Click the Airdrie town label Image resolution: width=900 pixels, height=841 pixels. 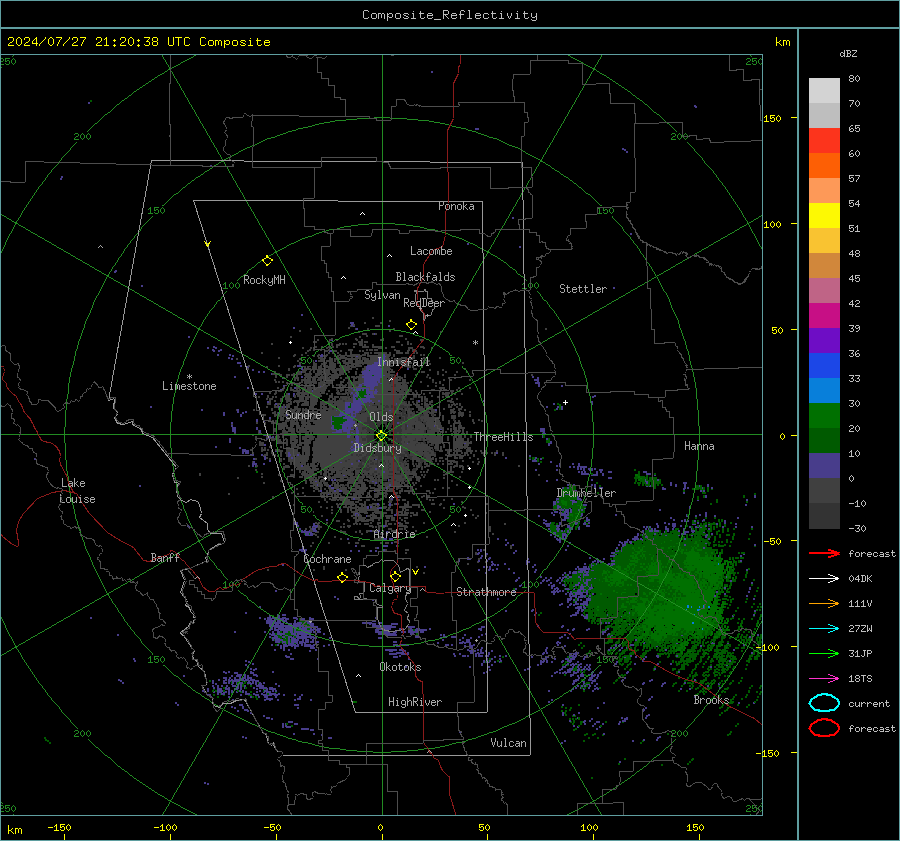[x=394, y=534]
